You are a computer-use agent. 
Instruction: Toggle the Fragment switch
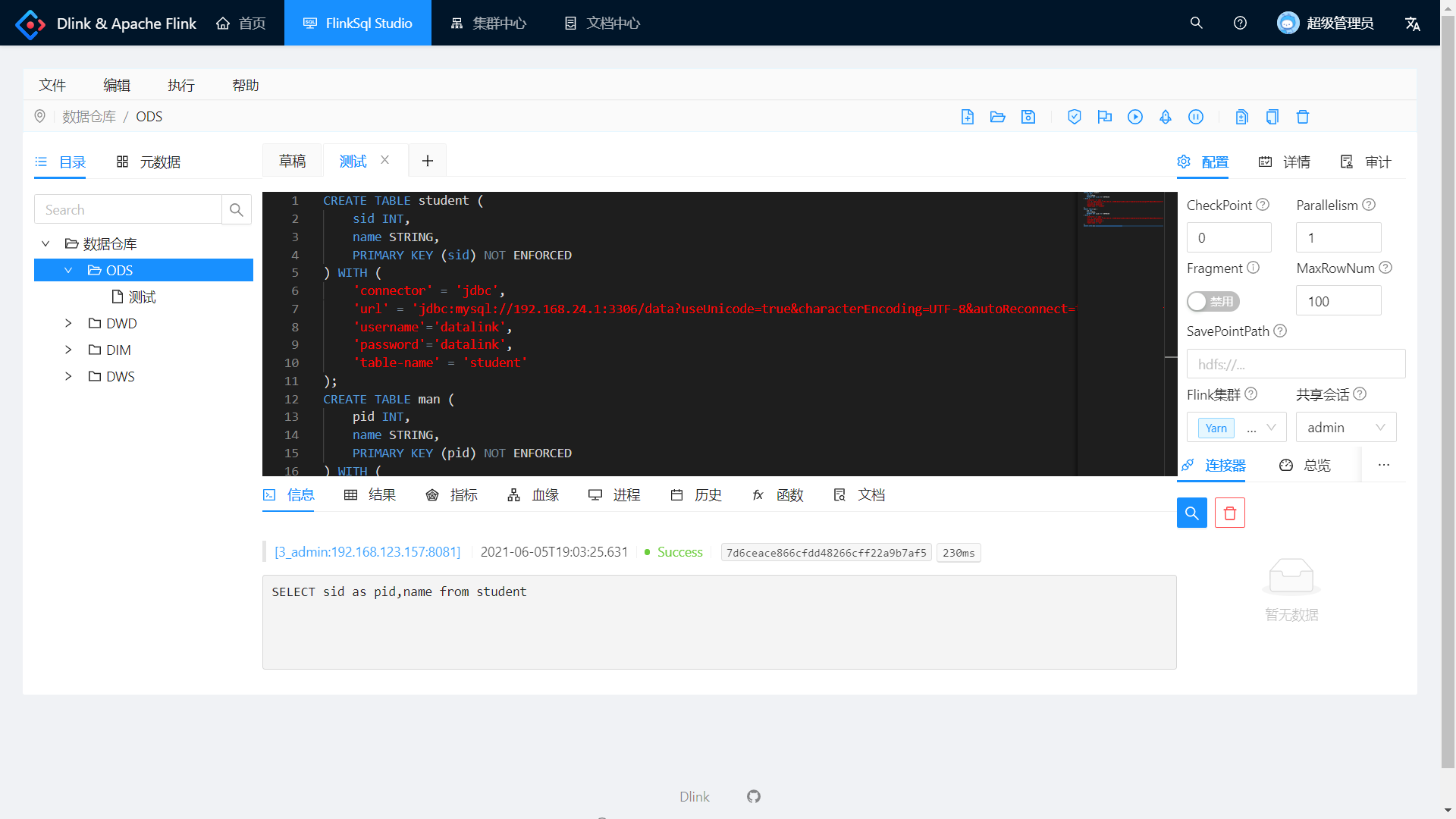pos(1213,302)
